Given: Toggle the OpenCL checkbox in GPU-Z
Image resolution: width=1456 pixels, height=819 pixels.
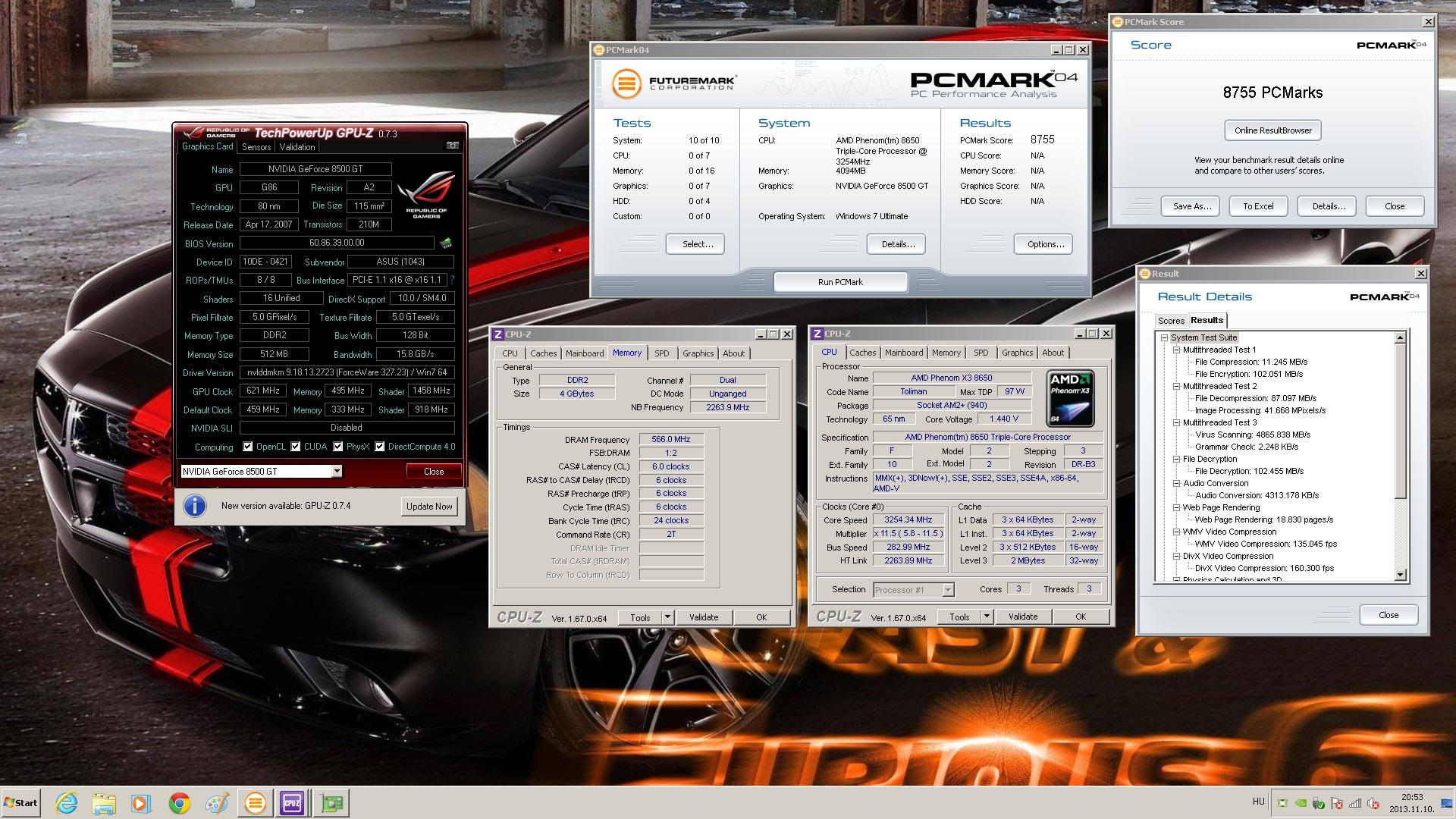Looking at the screenshot, I should [x=247, y=447].
